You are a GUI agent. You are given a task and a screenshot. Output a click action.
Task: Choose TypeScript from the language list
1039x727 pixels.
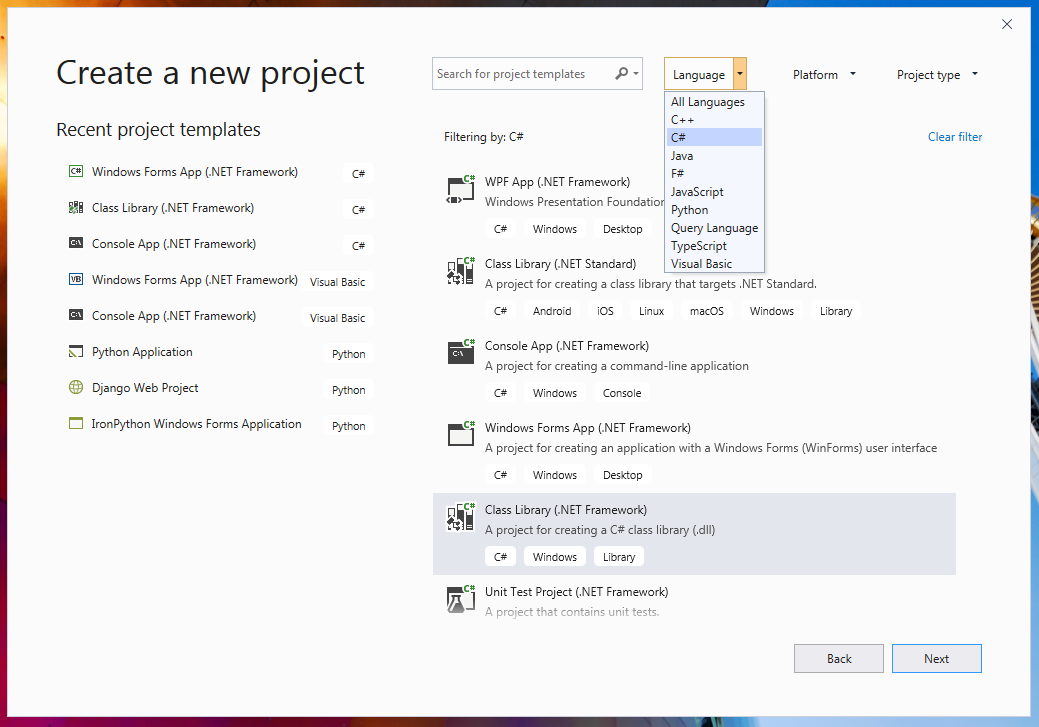pyautogui.click(x=714, y=245)
